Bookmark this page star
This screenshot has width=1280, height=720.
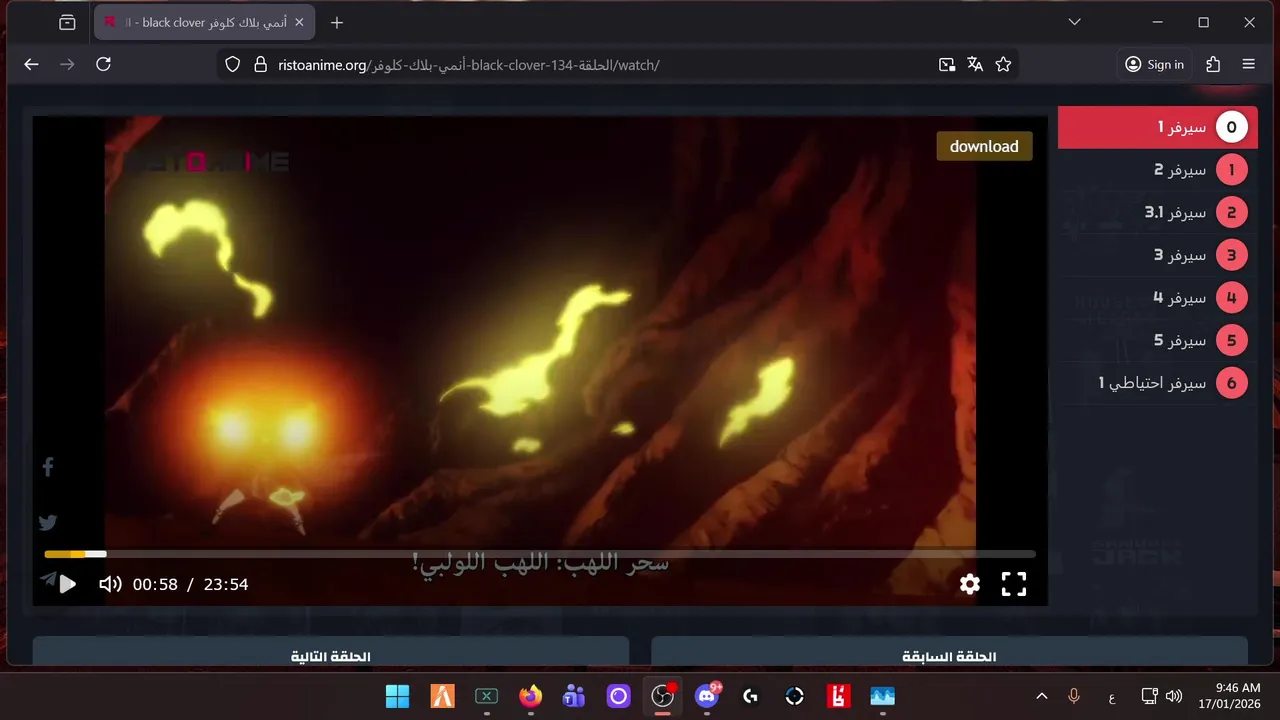1003,64
